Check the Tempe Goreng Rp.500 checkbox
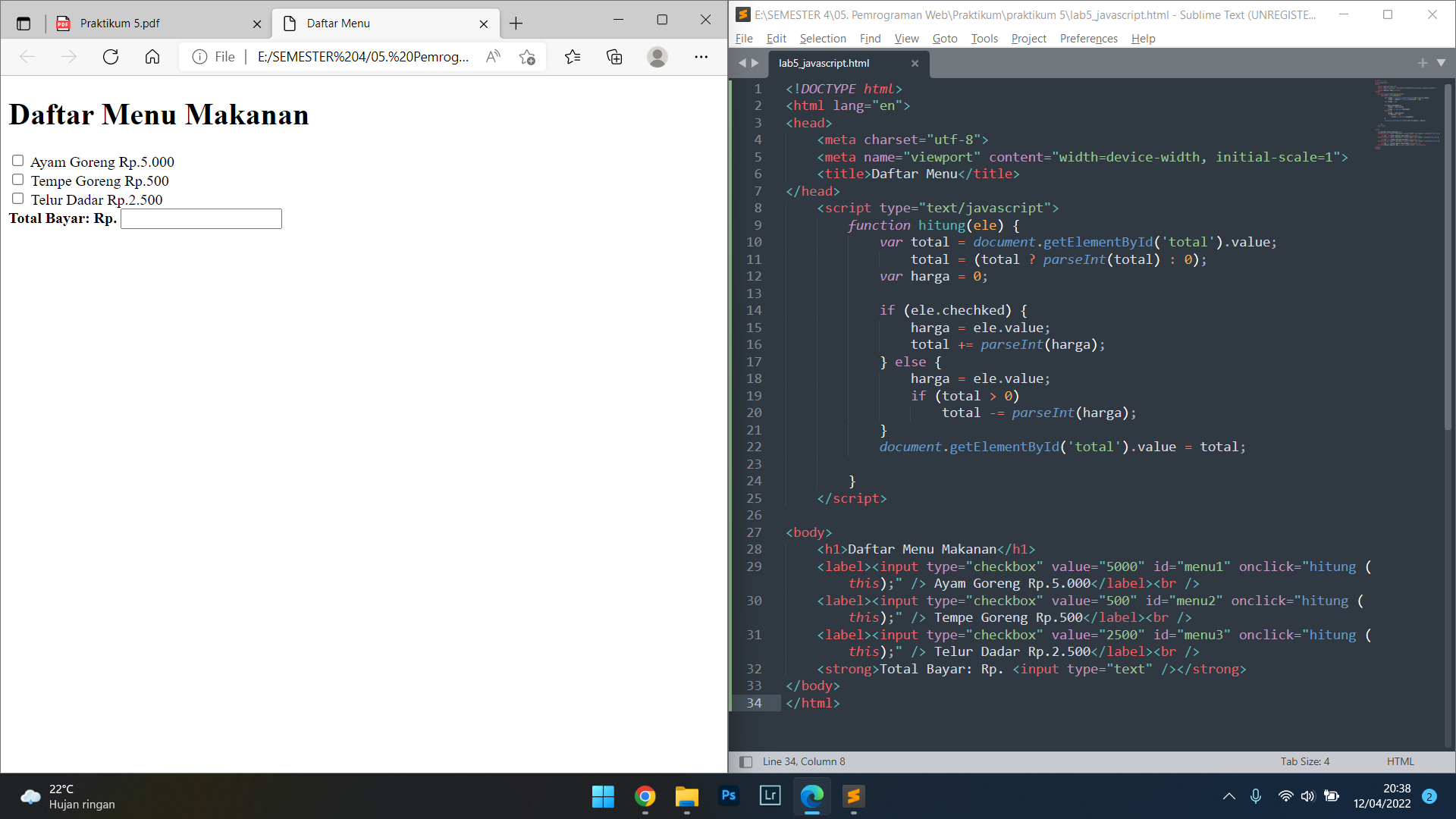The width and height of the screenshot is (1456, 819). point(17,179)
